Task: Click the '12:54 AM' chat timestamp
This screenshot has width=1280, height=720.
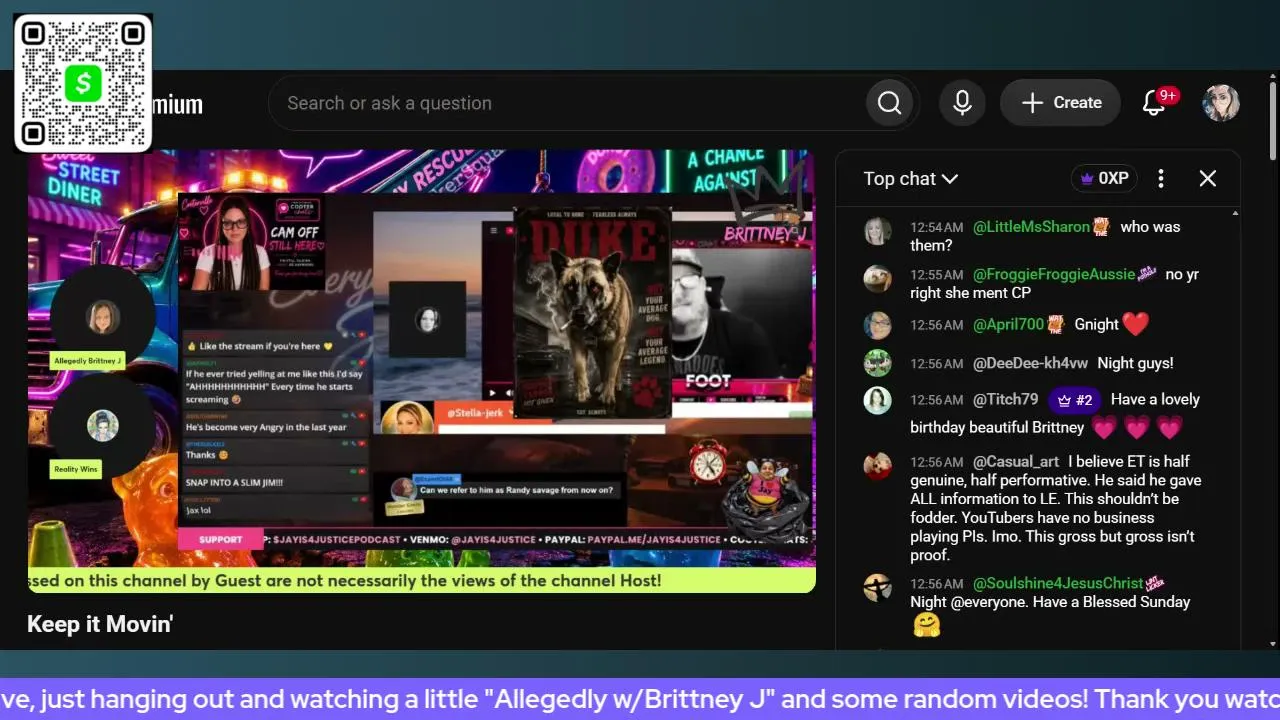Action: [937, 228]
